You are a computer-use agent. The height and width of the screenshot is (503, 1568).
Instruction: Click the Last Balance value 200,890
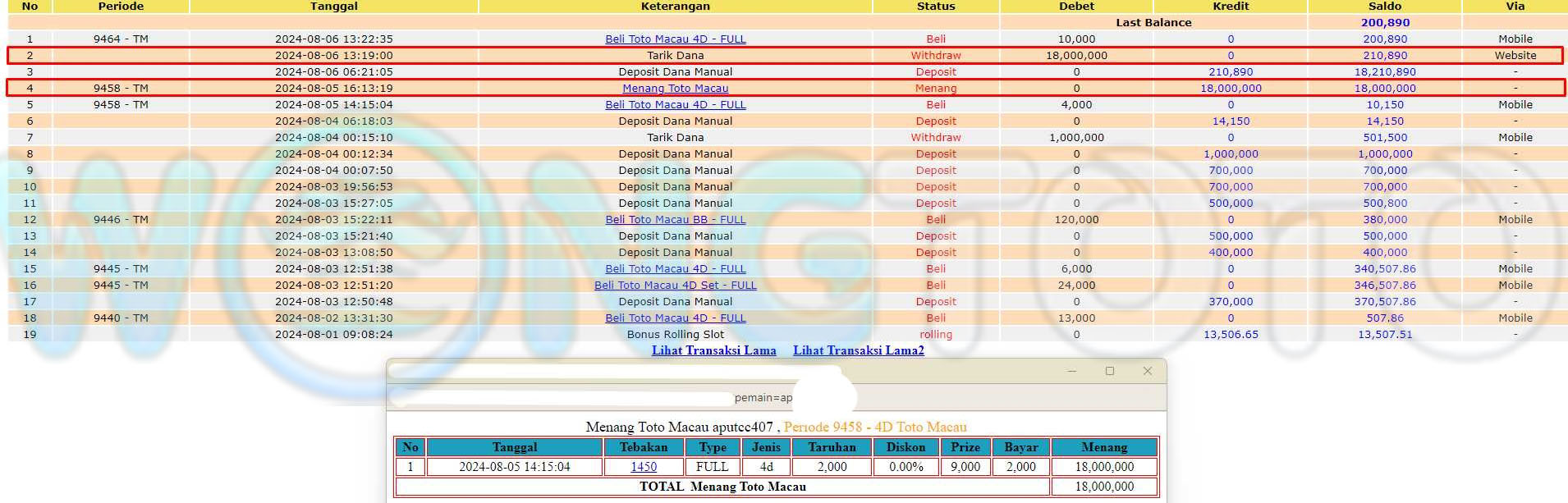1384,23
